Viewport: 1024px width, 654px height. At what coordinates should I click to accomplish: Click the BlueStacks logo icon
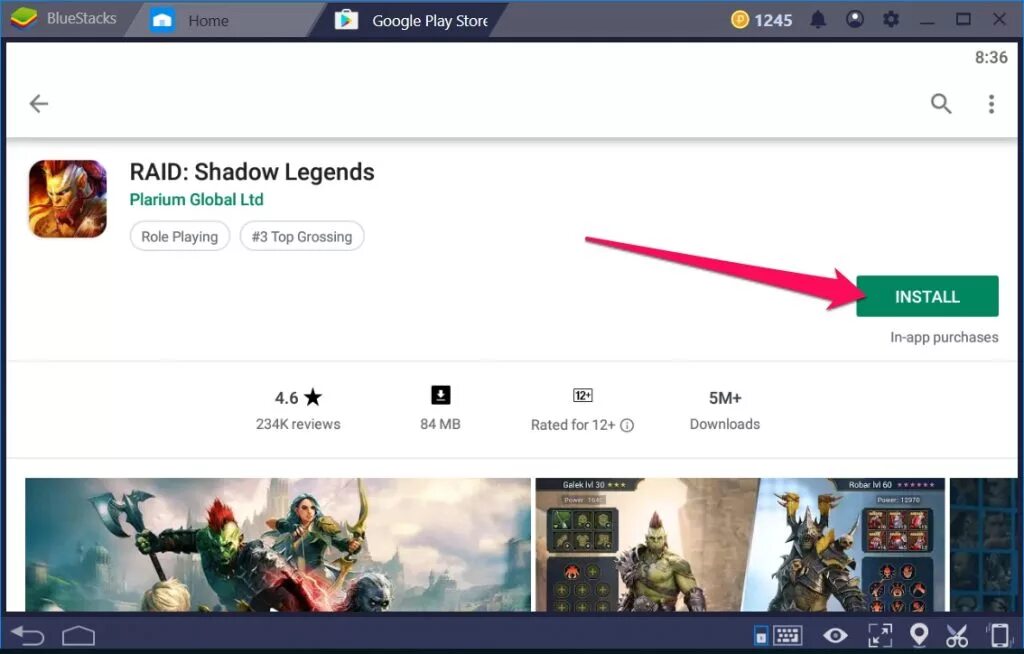tap(24, 18)
